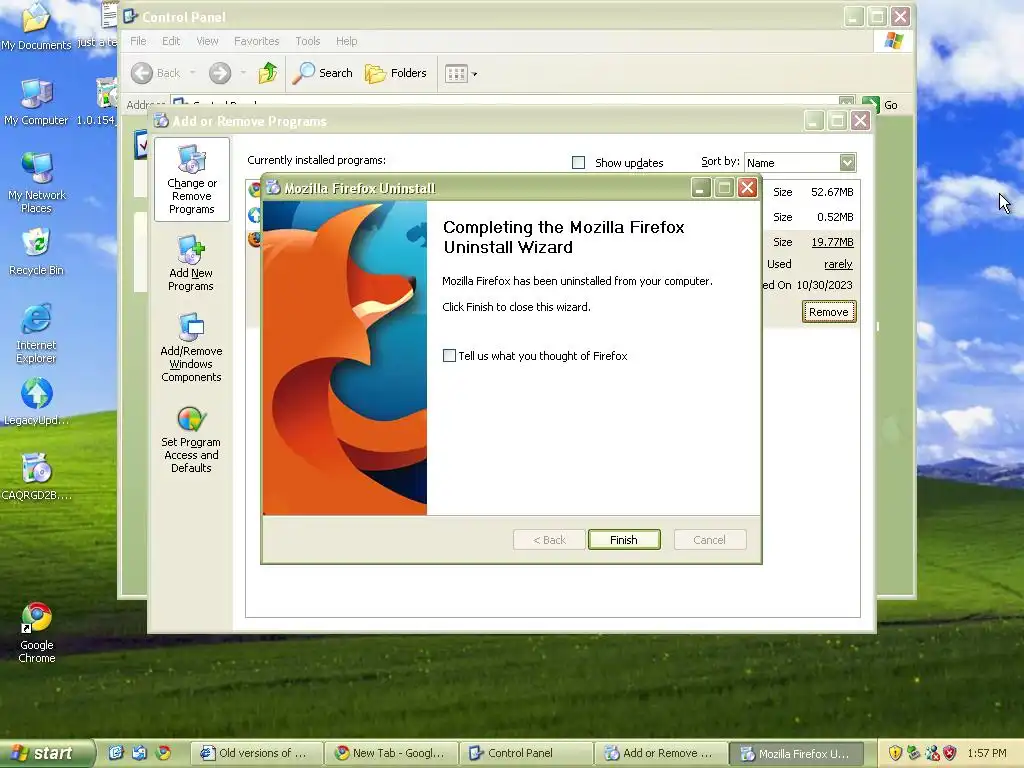The width and height of the screenshot is (1024, 768).
Task: Close the Add or Remove Programs window
Action: 860,121
